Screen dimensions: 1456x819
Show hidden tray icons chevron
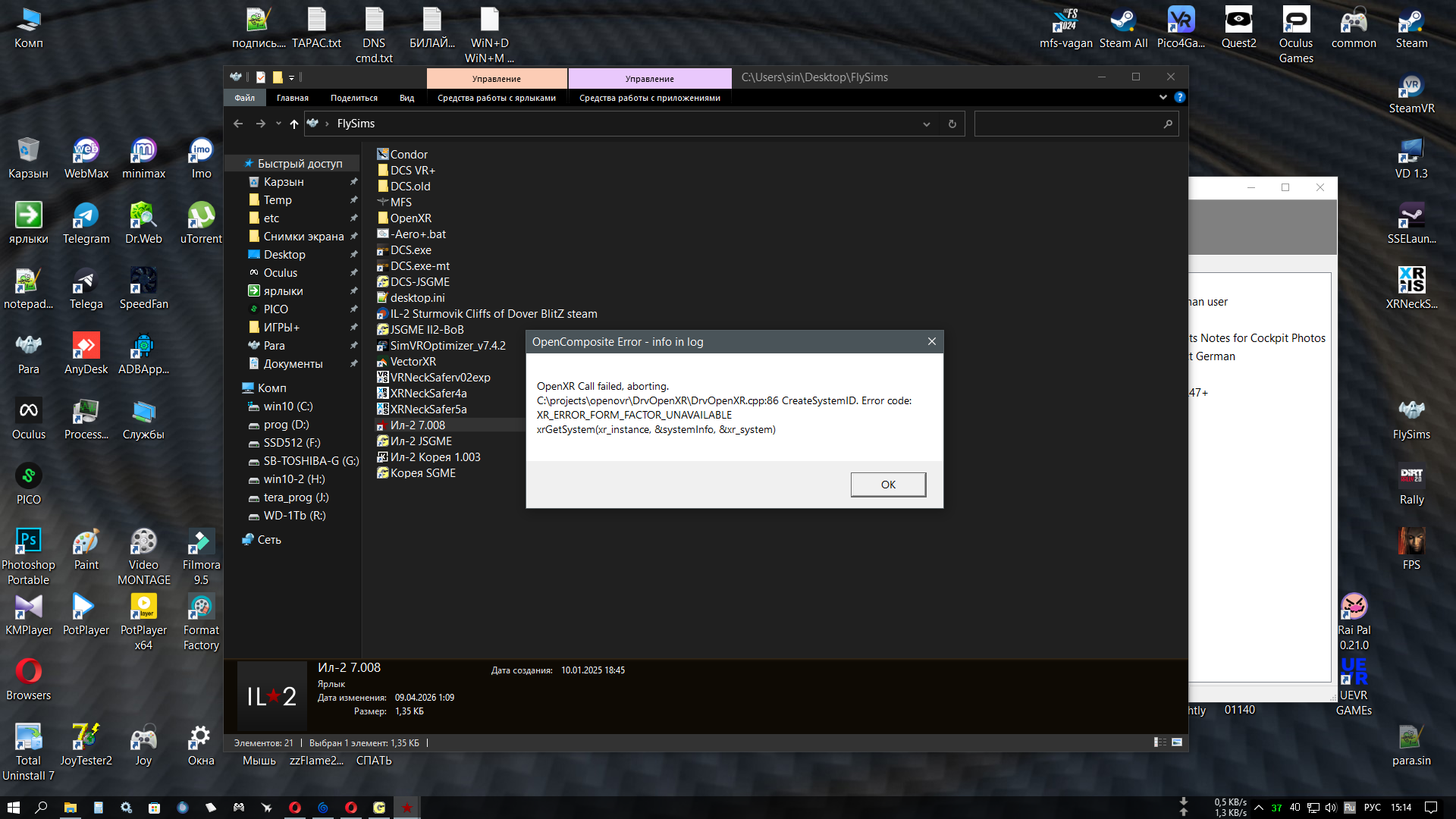1259,808
